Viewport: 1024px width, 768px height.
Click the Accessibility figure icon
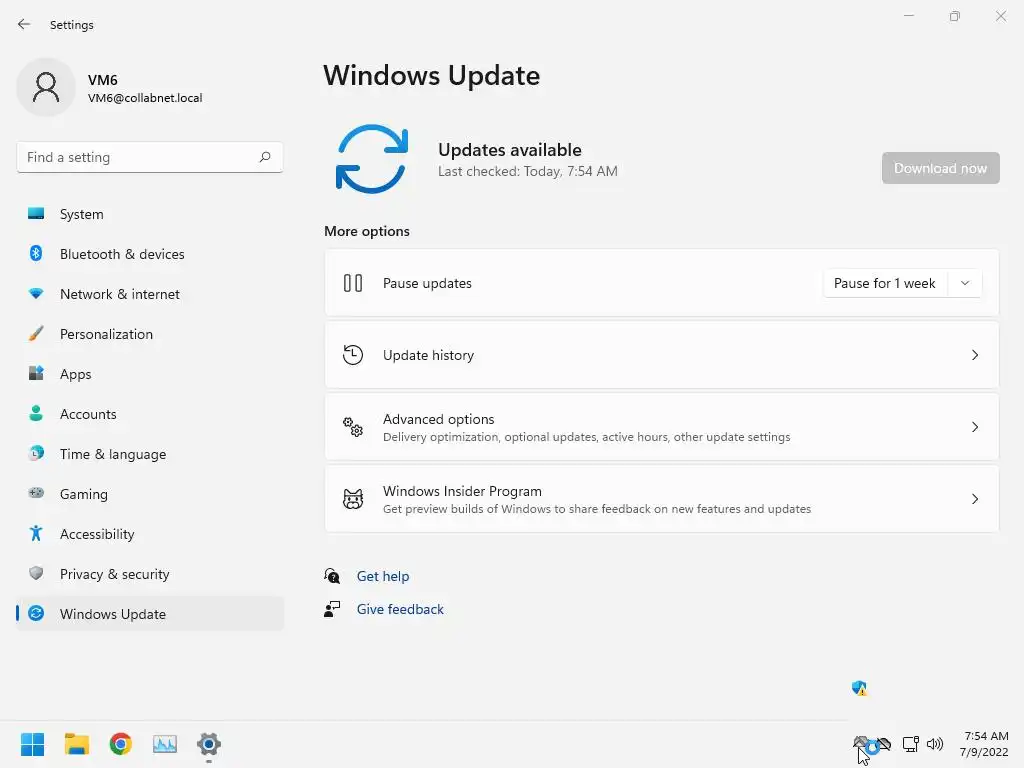coord(36,533)
